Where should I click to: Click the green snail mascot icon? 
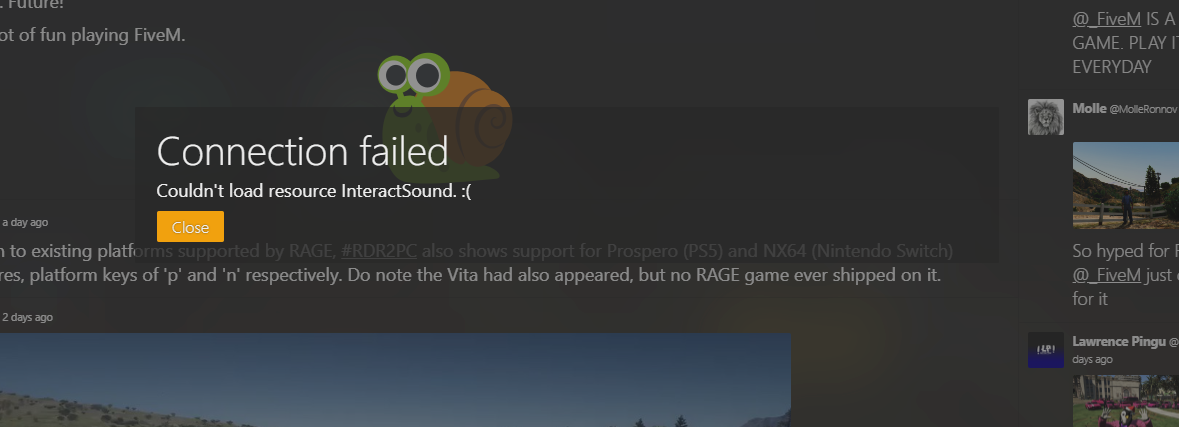(x=445, y=117)
